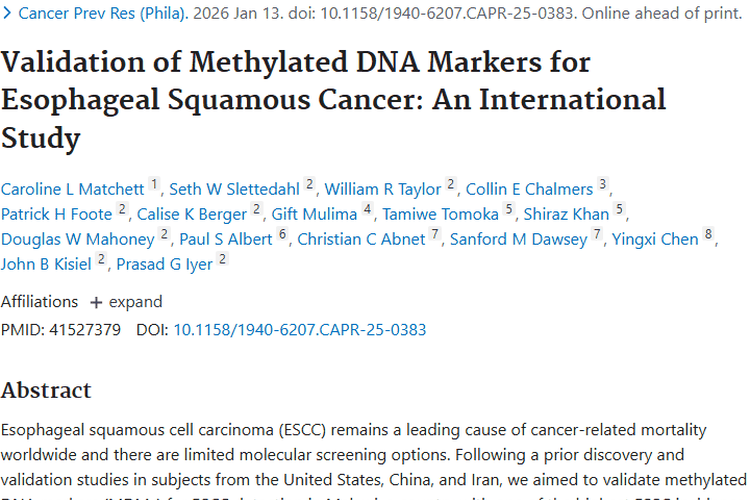View author Patrick H Foote
The height and width of the screenshot is (500, 750).
pos(57,214)
